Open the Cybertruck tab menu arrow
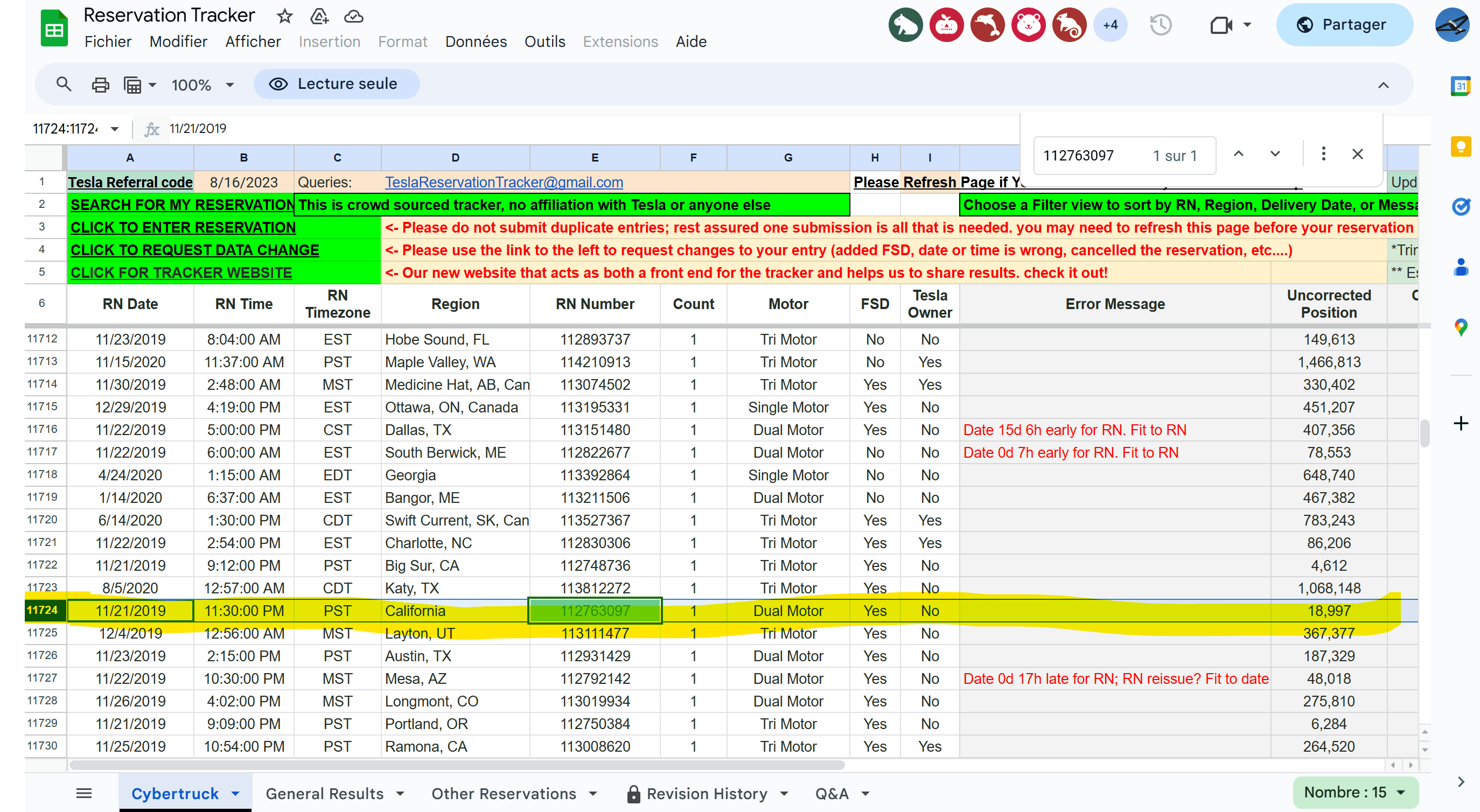 click(x=235, y=794)
